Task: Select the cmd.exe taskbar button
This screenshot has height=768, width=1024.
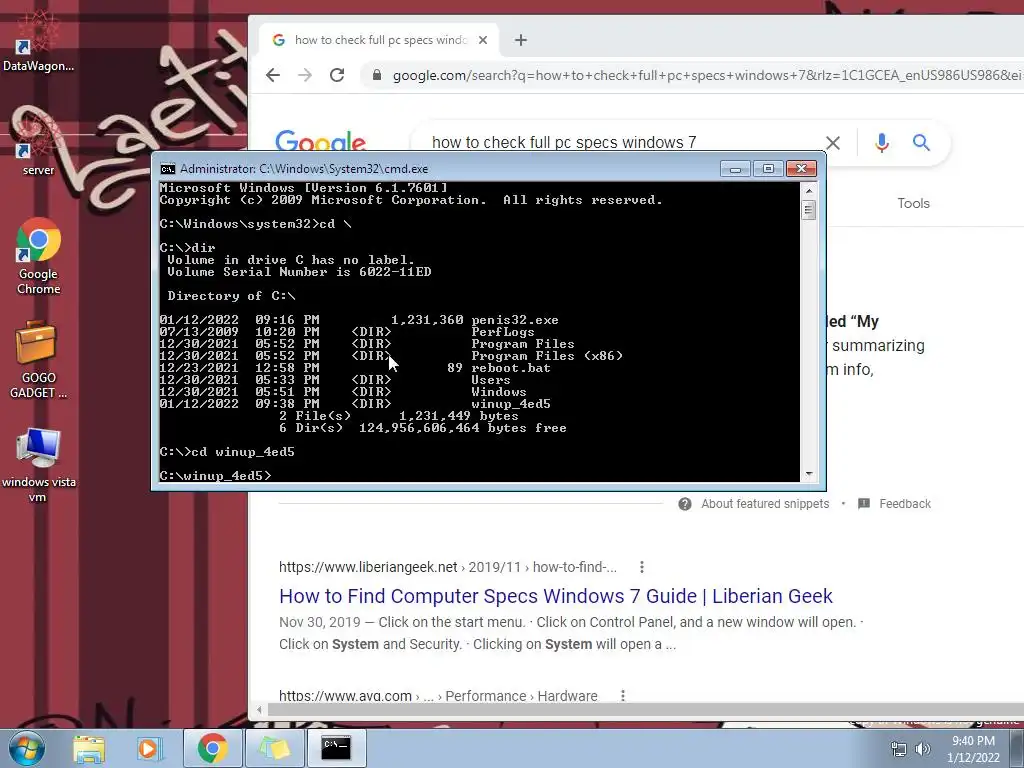Action: point(336,748)
